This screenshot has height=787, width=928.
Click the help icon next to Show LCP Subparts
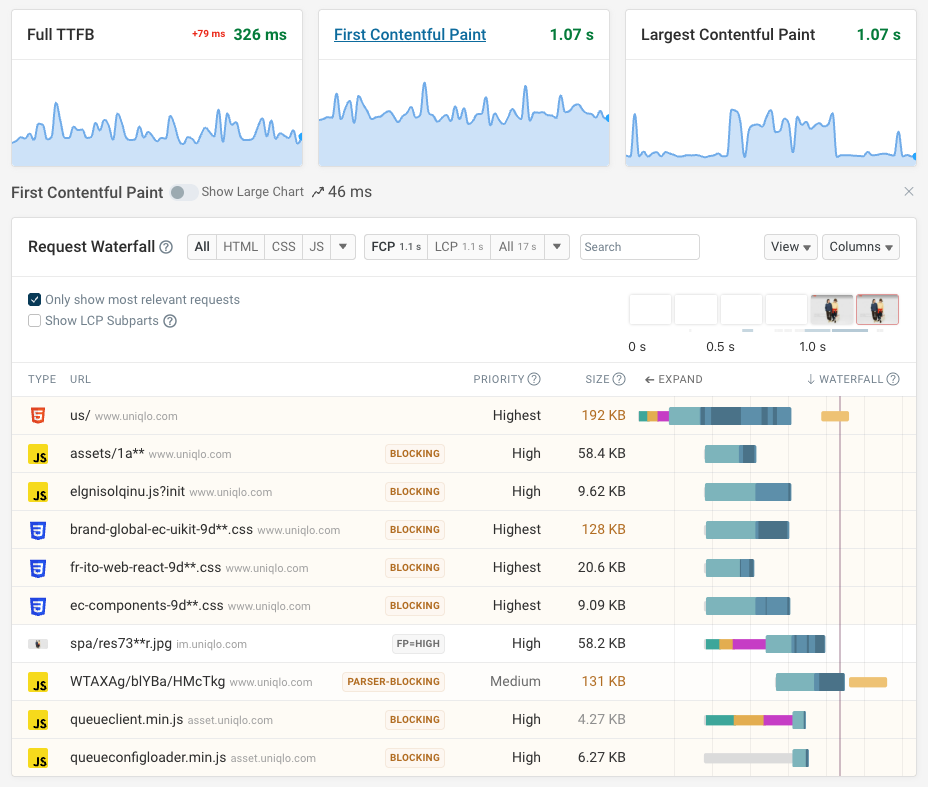(170, 321)
